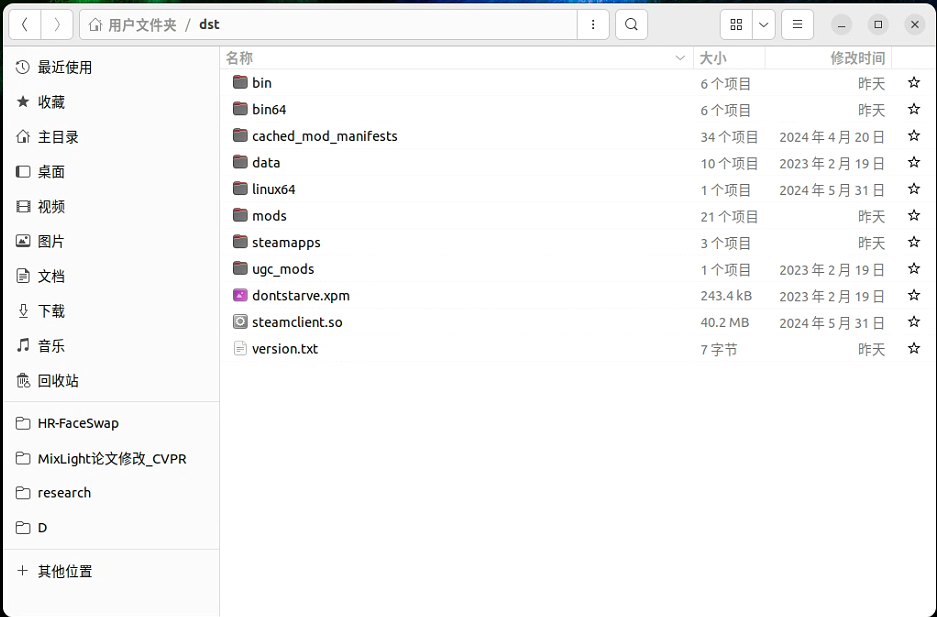
Task: Star the dontstarve.xpm file
Action: pyautogui.click(x=914, y=295)
